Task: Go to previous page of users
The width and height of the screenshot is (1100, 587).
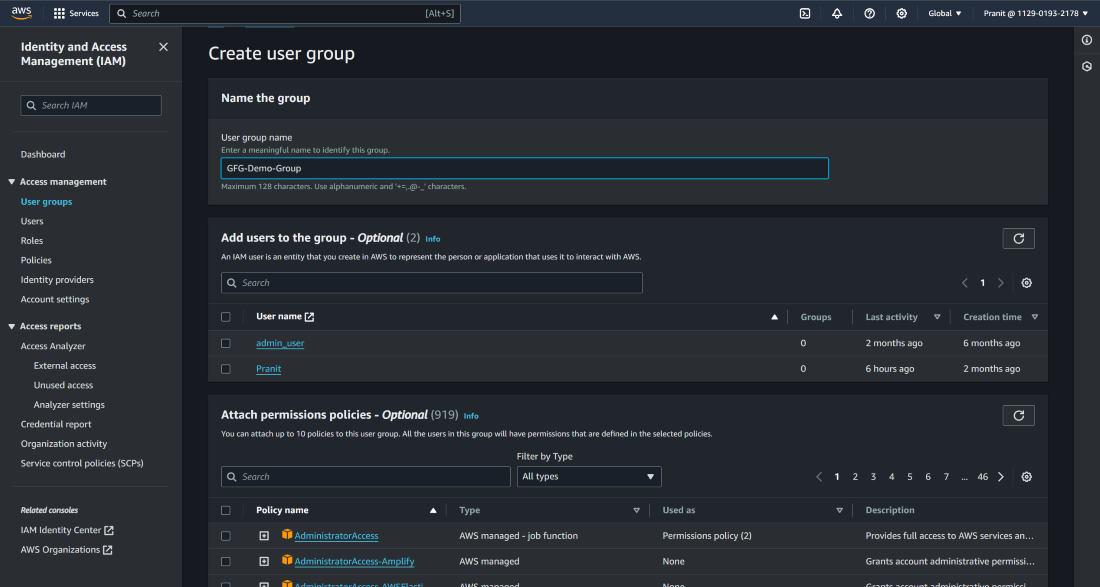Action: pos(965,283)
